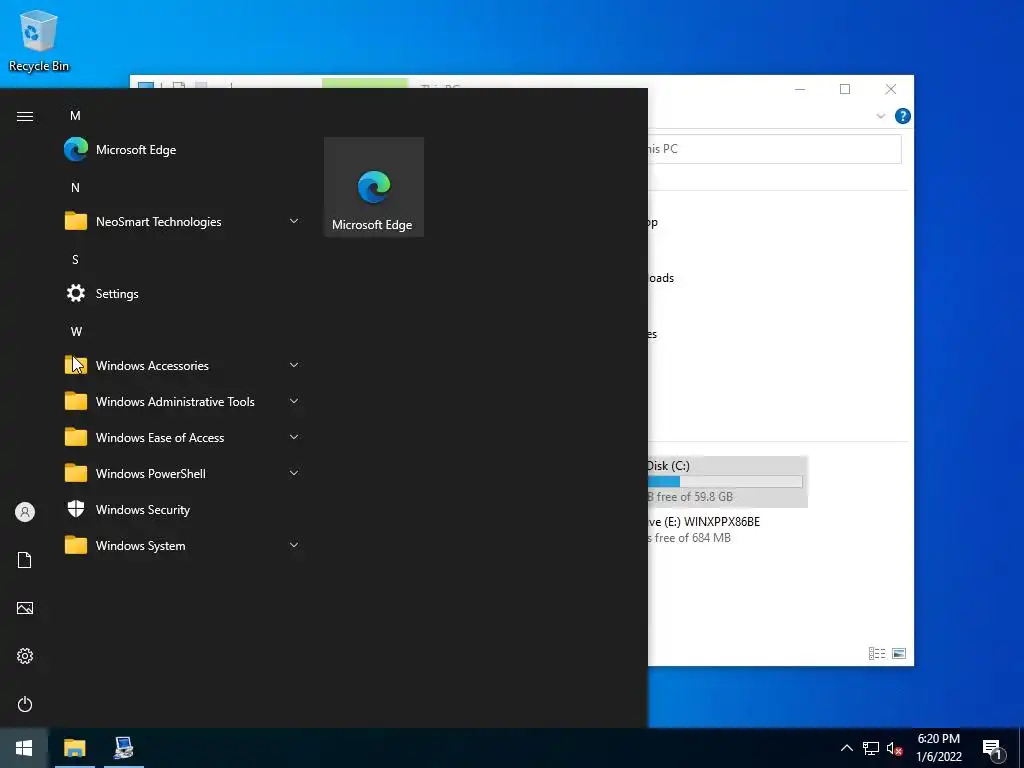
Task: Close the File Explorer window
Action: 891,89
